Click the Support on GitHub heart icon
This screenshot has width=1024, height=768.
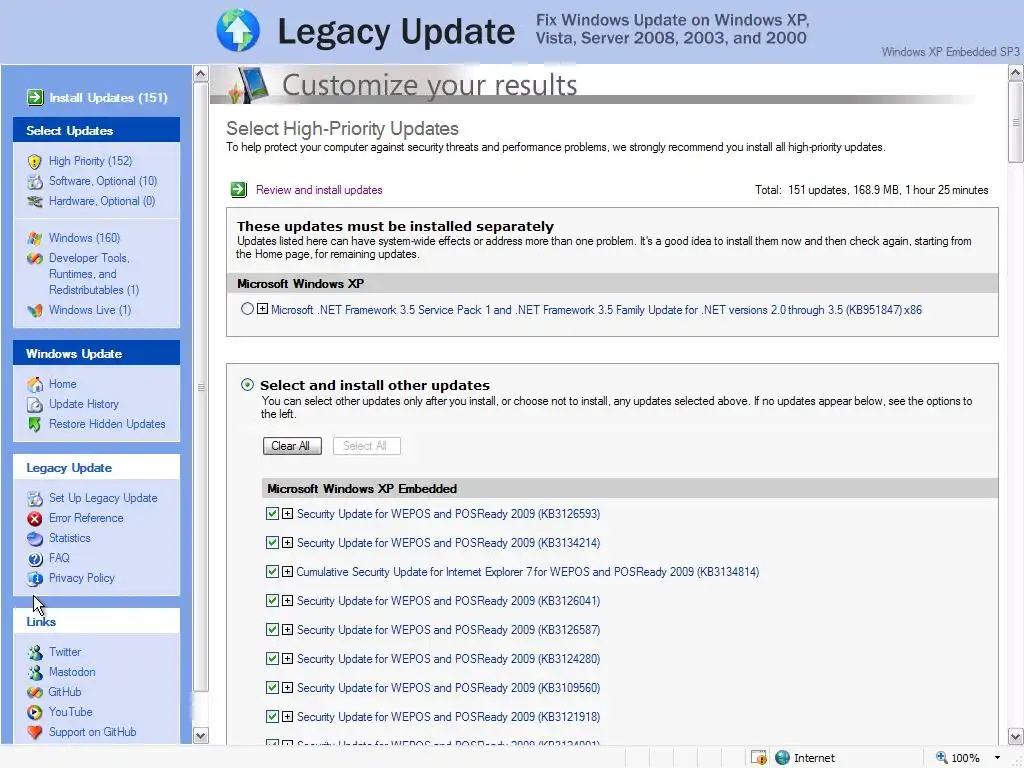(x=35, y=733)
